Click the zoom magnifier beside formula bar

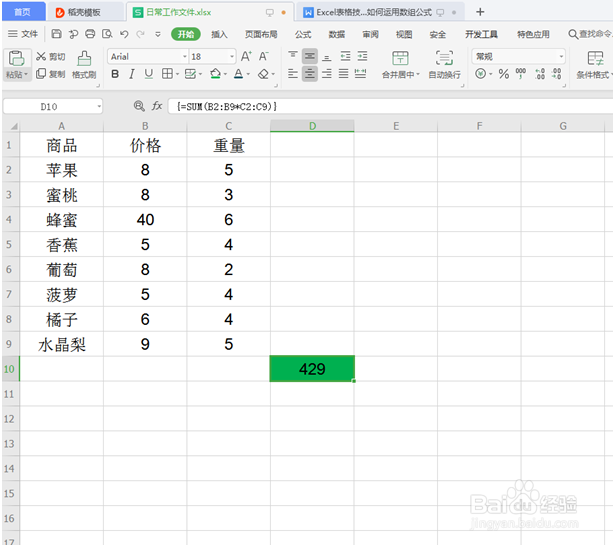click(x=139, y=106)
